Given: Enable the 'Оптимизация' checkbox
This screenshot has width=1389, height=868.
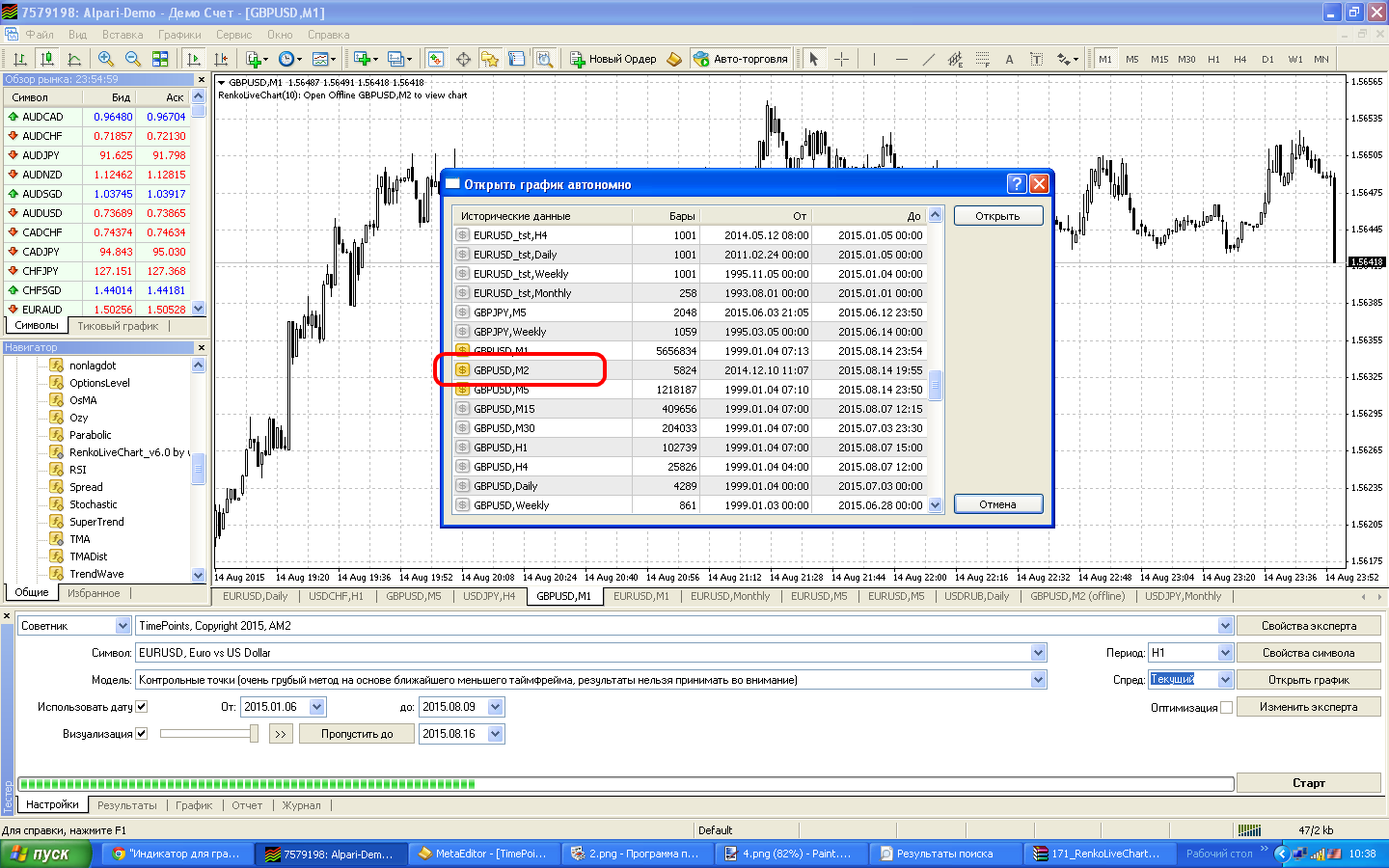Looking at the screenshot, I should point(1226,708).
